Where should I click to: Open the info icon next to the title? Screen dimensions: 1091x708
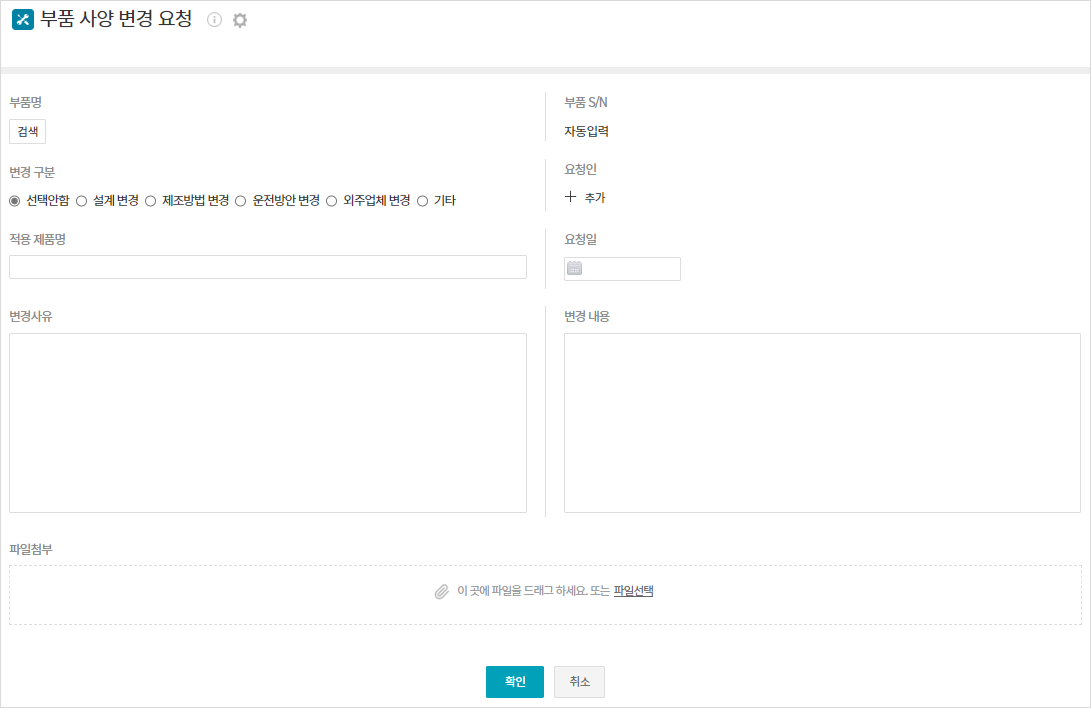click(x=214, y=20)
